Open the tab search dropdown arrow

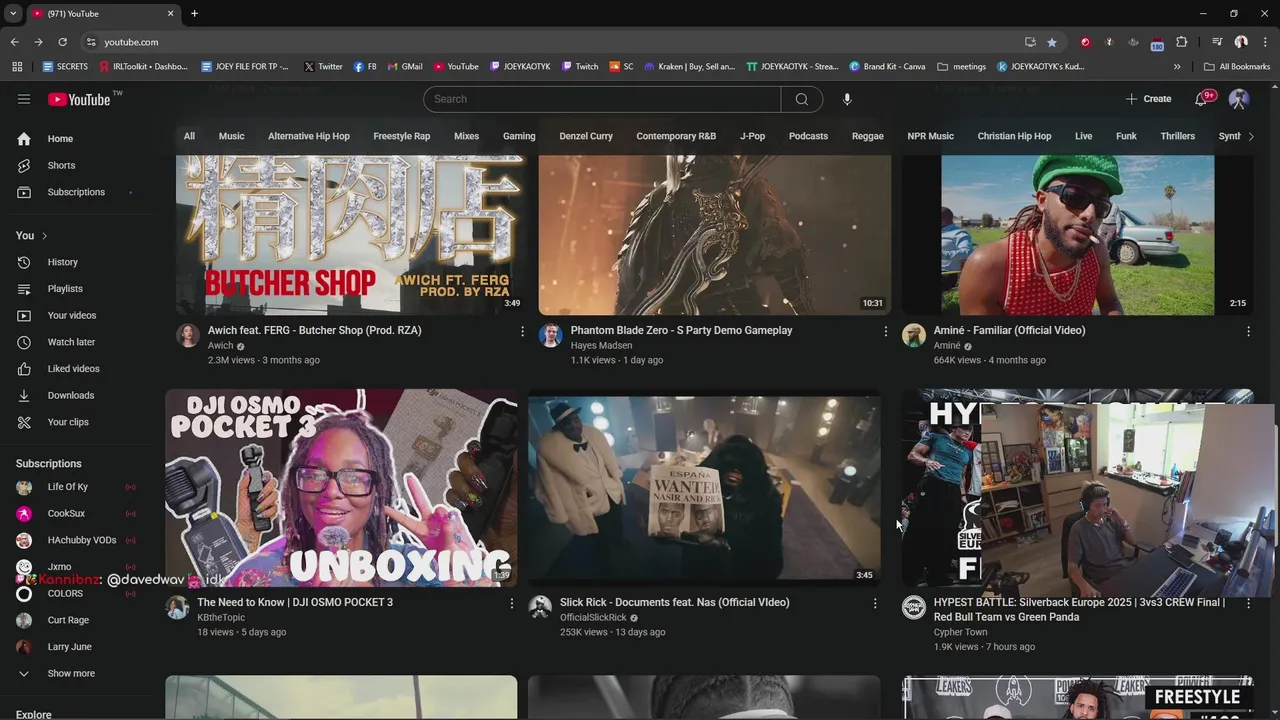[13, 13]
